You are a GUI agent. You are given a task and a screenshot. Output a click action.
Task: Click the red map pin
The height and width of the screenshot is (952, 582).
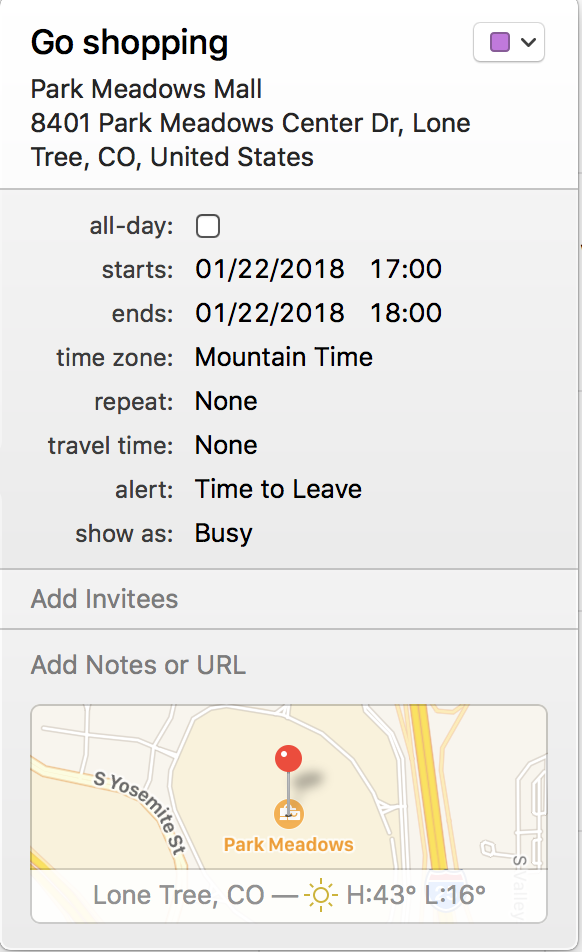(x=288, y=760)
